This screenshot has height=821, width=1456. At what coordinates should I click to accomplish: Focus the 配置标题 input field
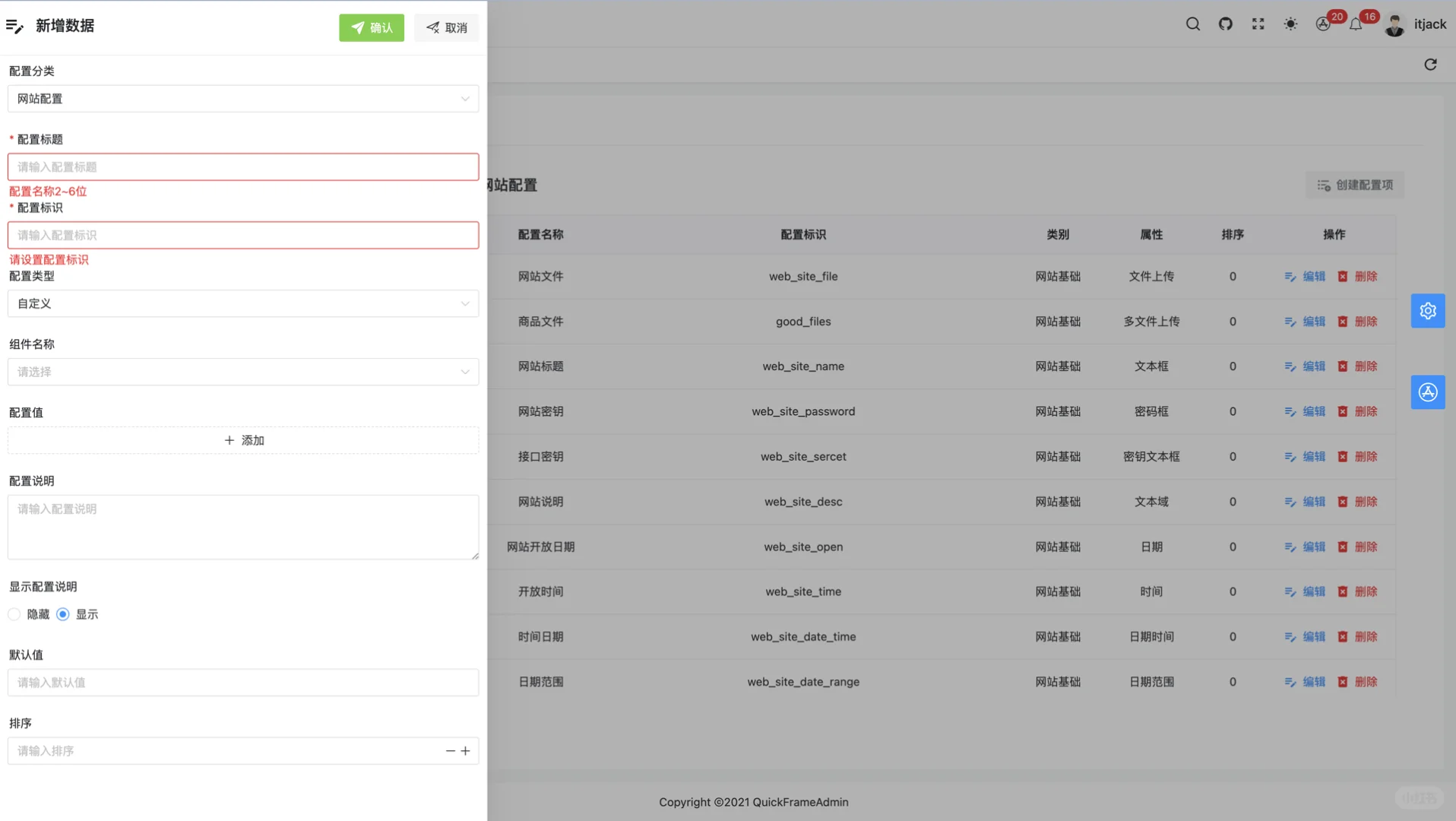pyautogui.click(x=243, y=167)
